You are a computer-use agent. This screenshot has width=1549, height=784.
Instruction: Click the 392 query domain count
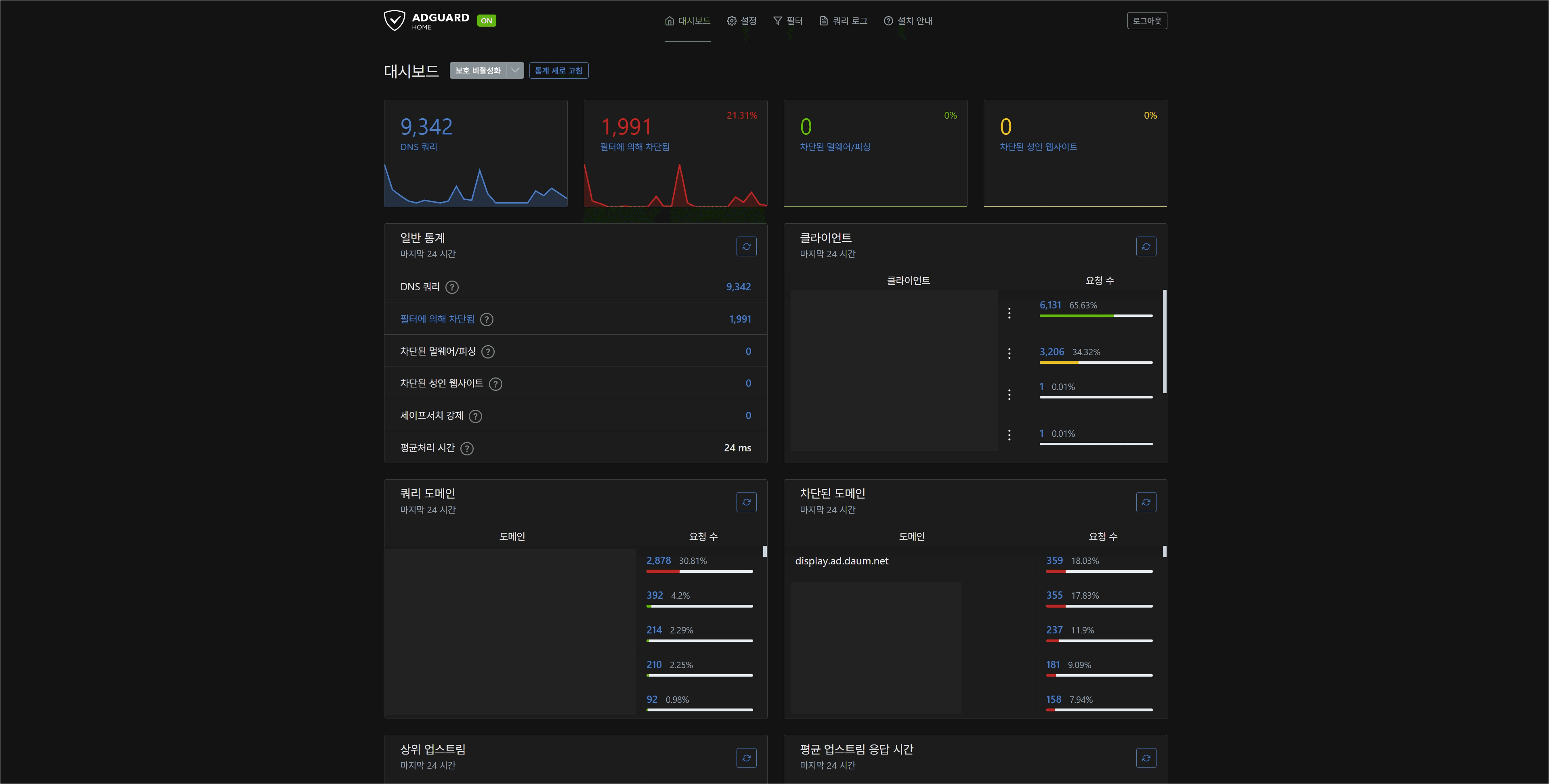coord(654,596)
